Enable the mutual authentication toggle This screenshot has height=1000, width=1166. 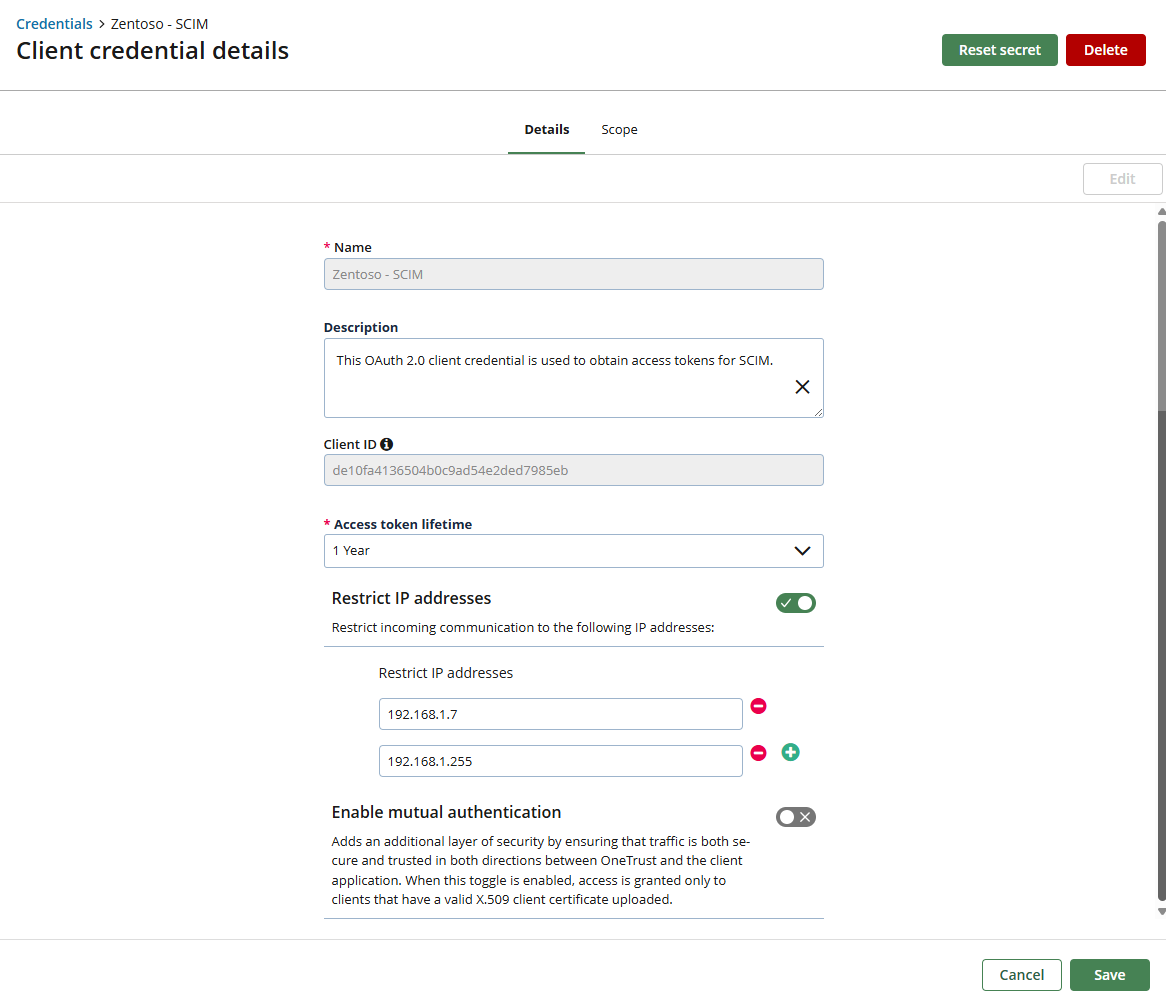[796, 817]
